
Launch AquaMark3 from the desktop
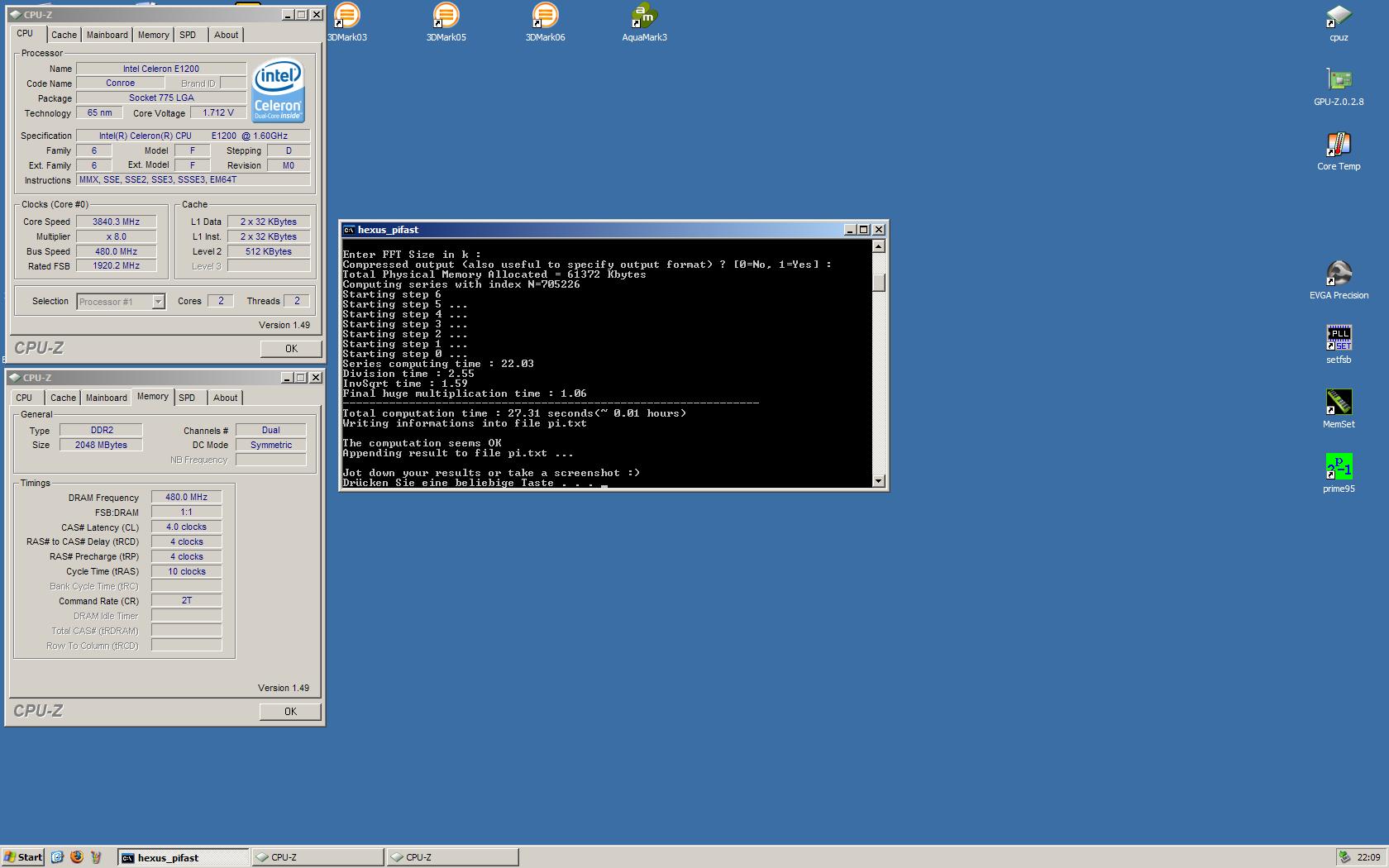click(645, 21)
